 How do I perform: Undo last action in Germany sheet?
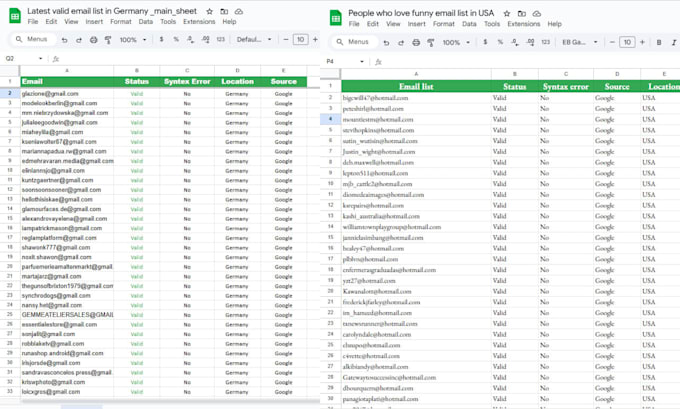65,40
